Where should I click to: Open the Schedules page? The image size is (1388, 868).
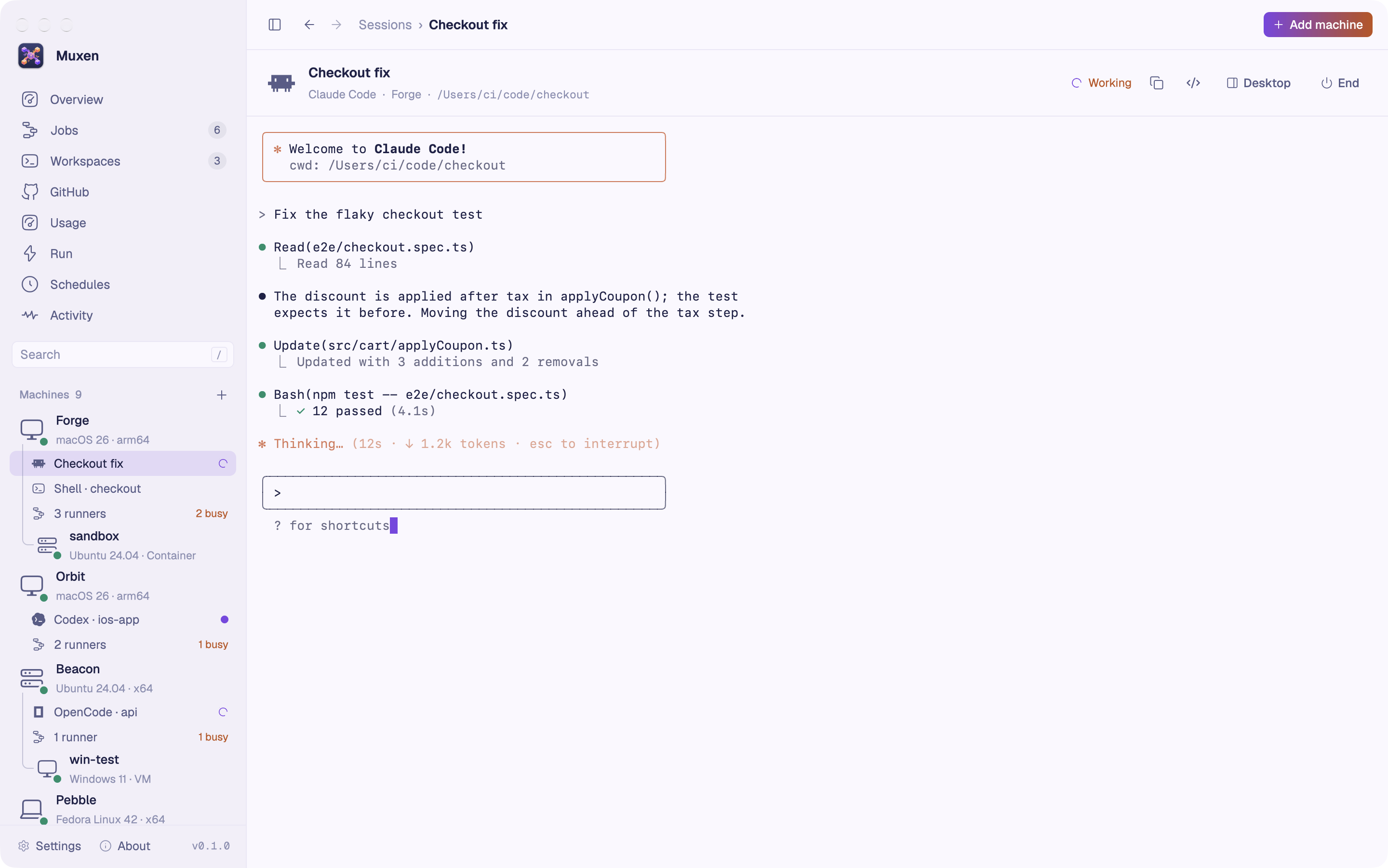(x=123, y=284)
